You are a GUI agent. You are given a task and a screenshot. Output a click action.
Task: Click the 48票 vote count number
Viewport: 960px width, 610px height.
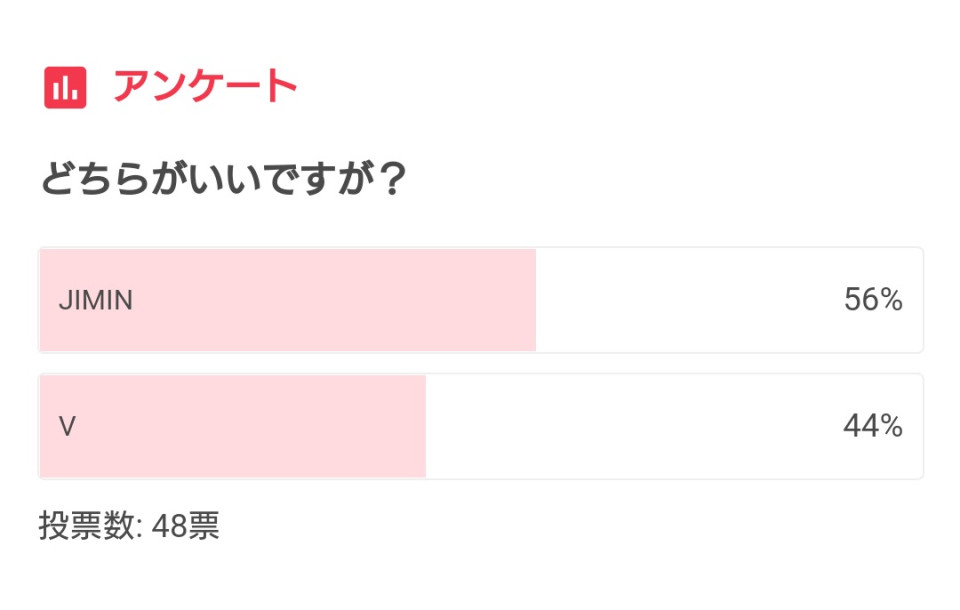[186, 525]
